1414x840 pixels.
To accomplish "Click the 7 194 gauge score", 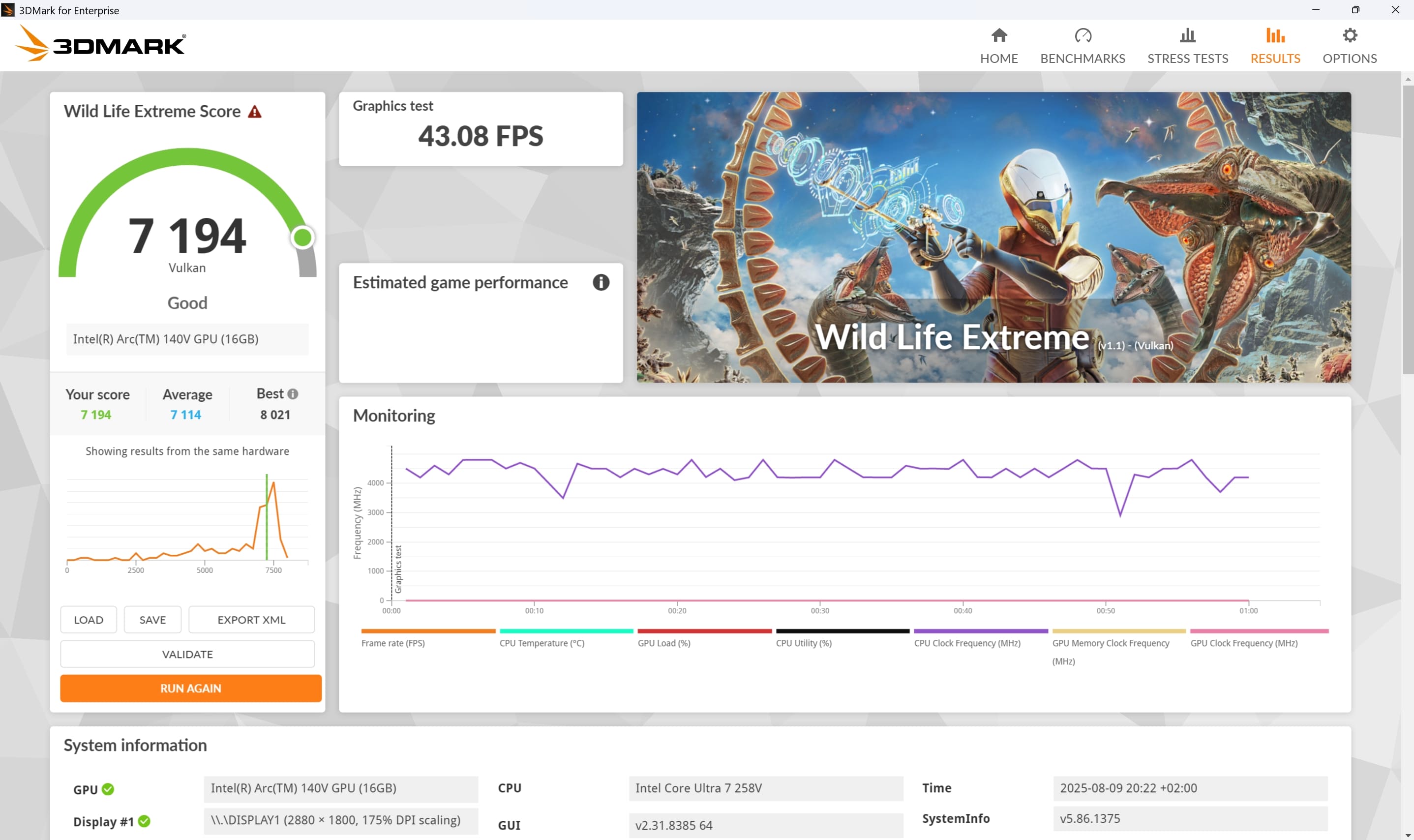I will (x=187, y=236).
